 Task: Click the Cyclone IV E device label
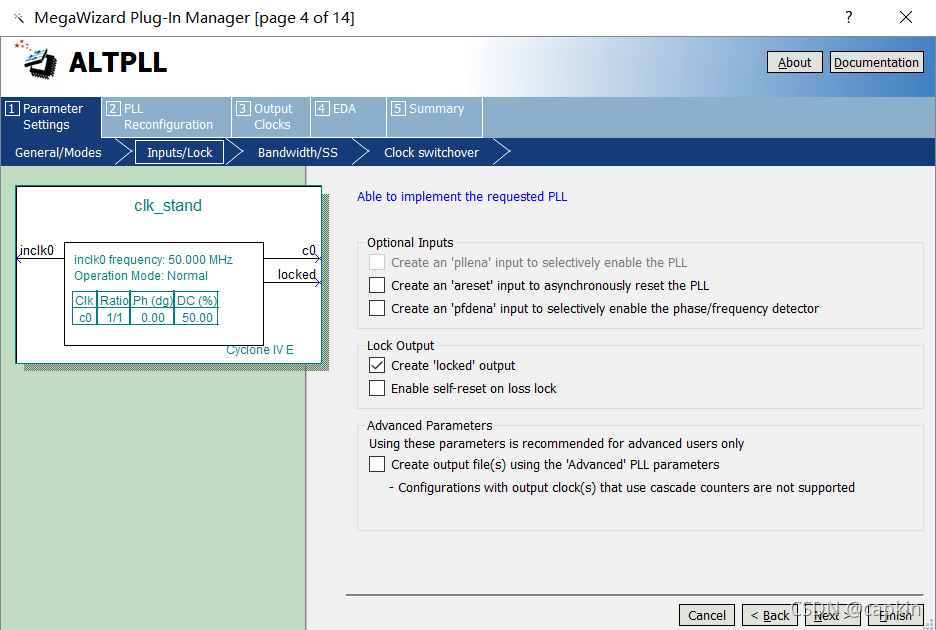(260, 350)
